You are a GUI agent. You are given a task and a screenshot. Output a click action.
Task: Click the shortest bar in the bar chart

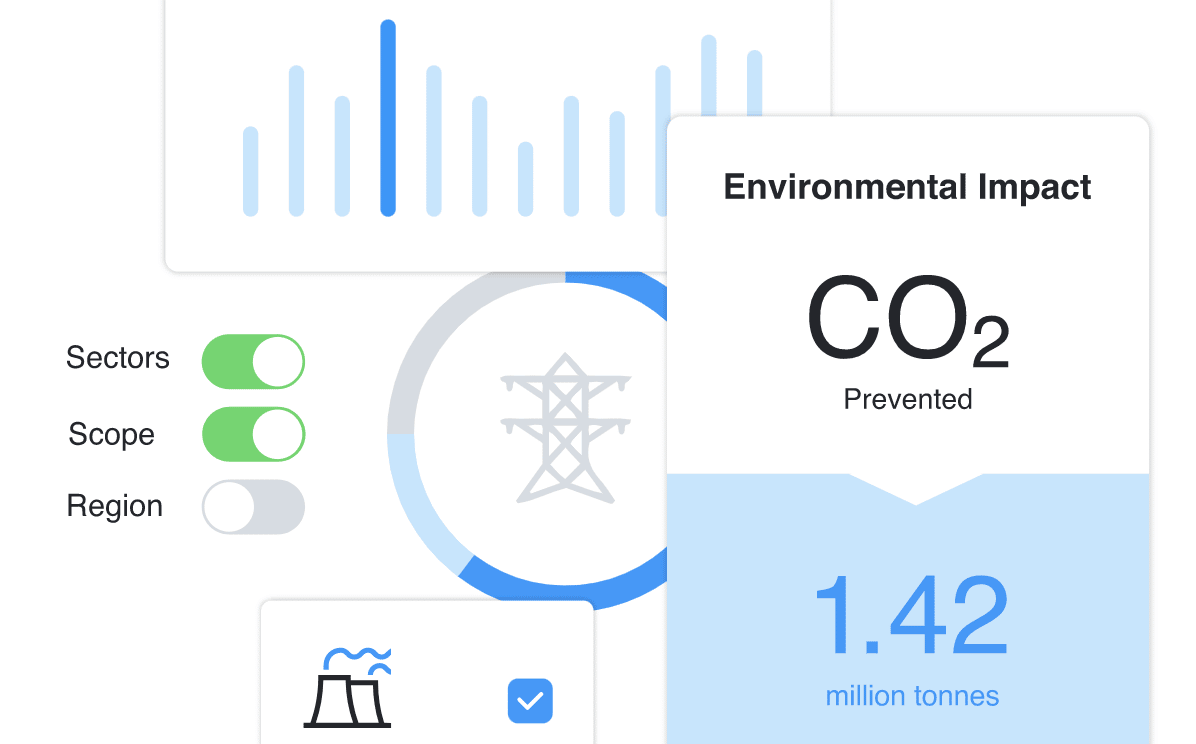pos(526,179)
